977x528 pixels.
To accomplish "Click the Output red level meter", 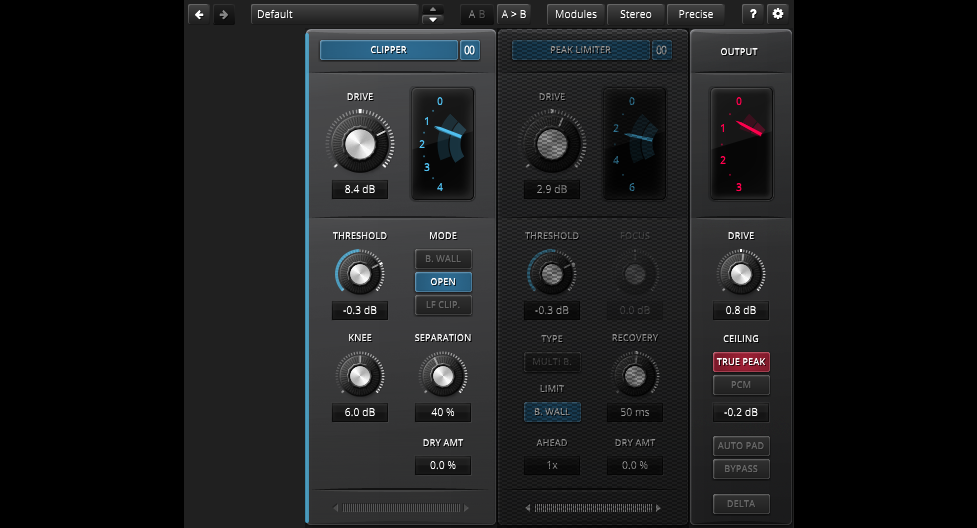I will 741,142.
